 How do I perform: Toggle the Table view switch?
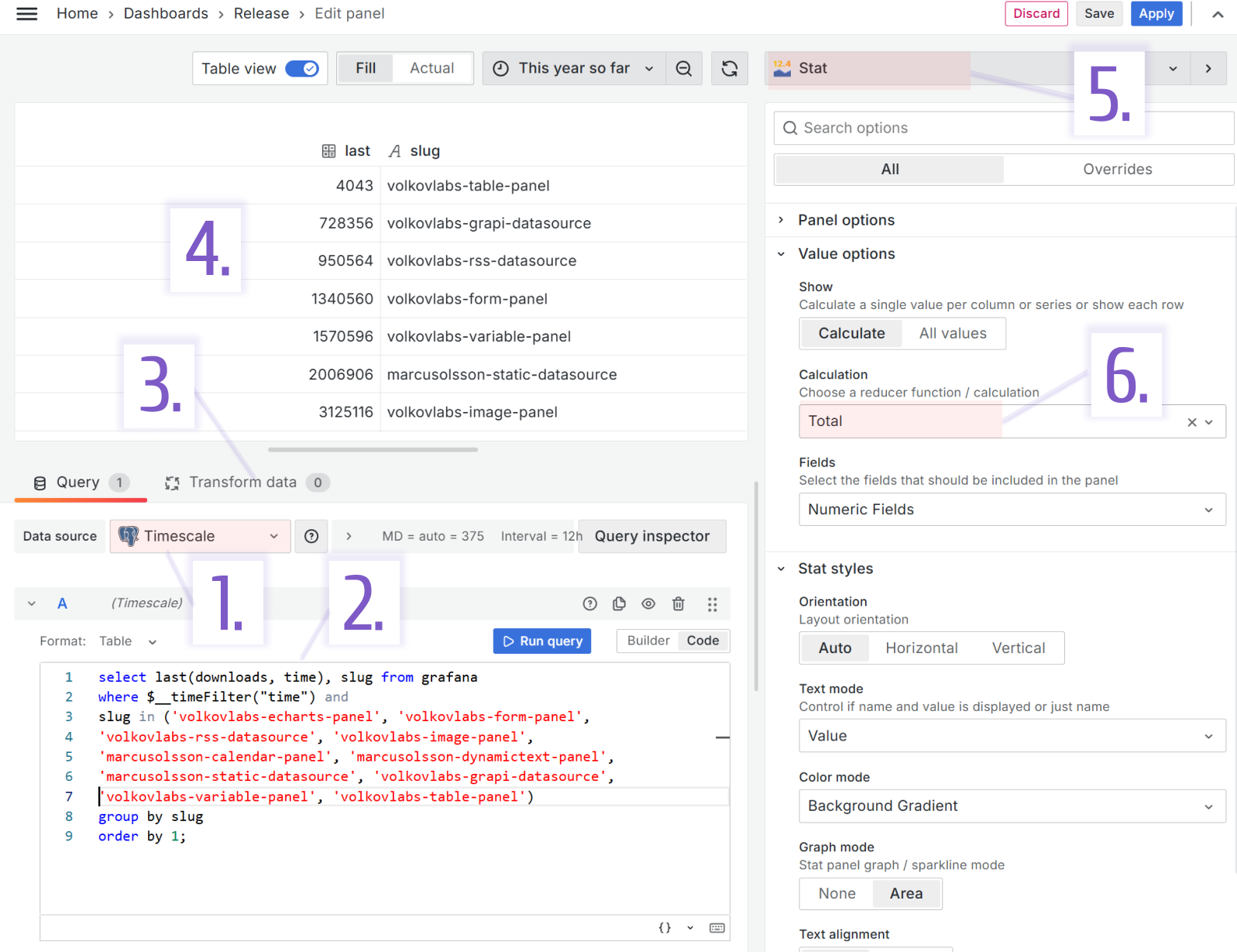click(302, 69)
